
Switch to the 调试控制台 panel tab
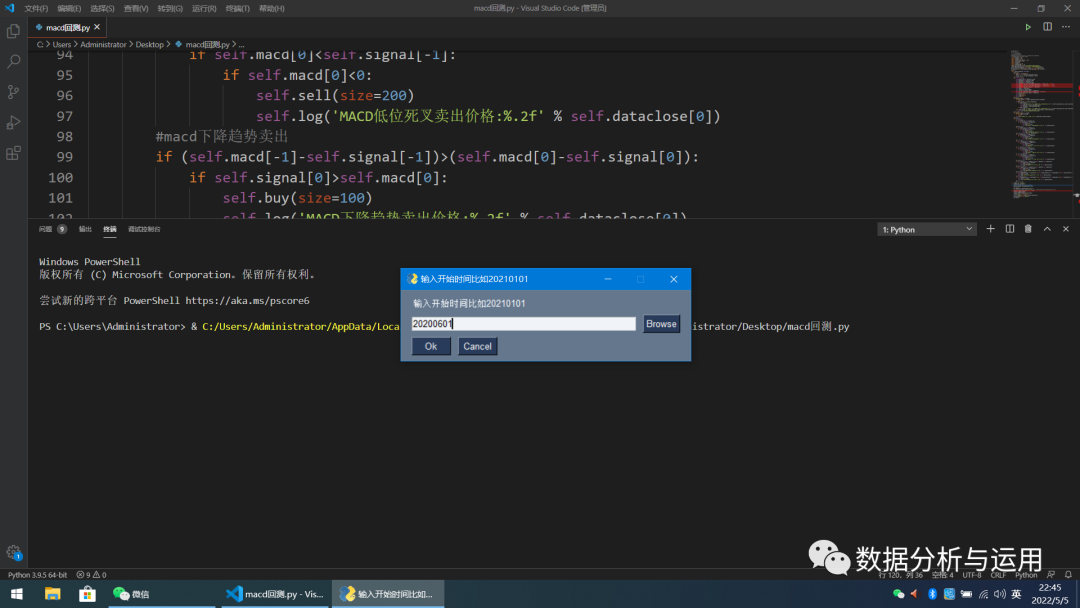[x=144, y=229]
